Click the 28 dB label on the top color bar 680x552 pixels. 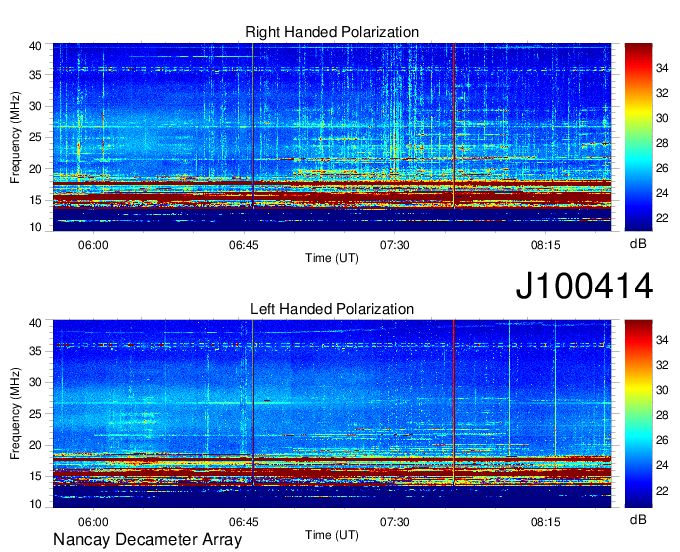[662, 143]
